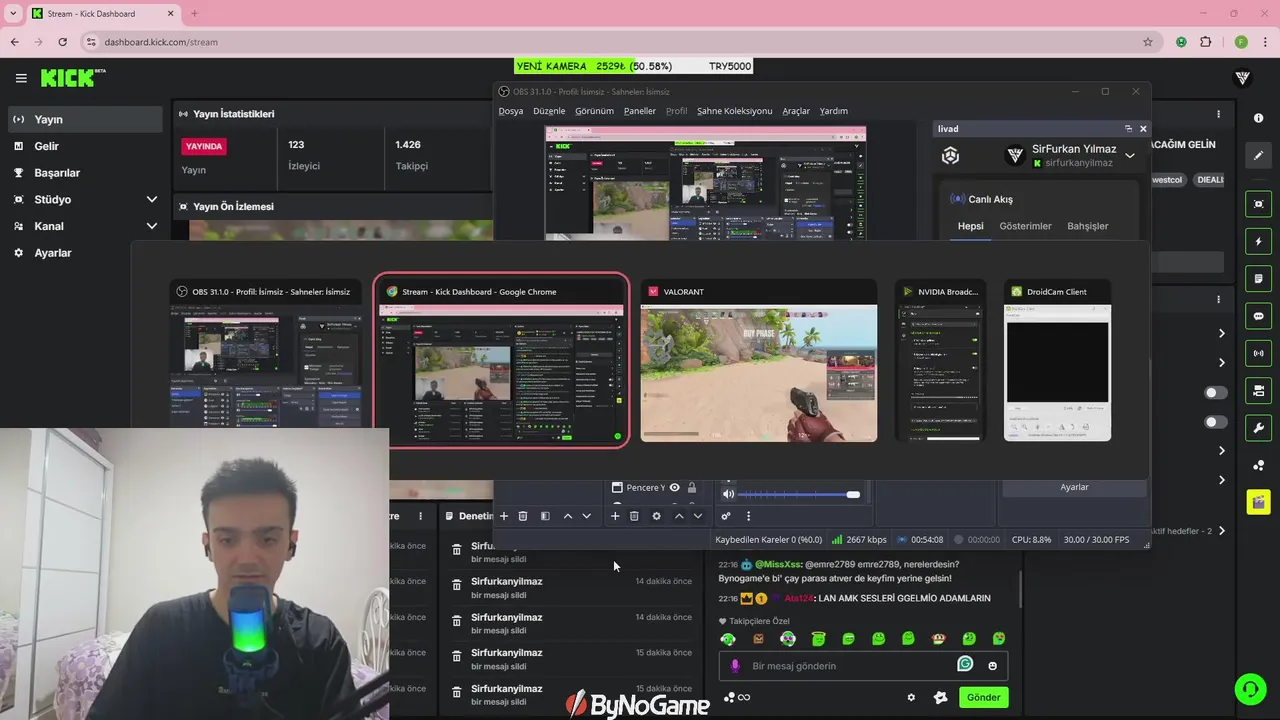
Task: Open the Görünüm menu in OBS
Action: [594, 111]
